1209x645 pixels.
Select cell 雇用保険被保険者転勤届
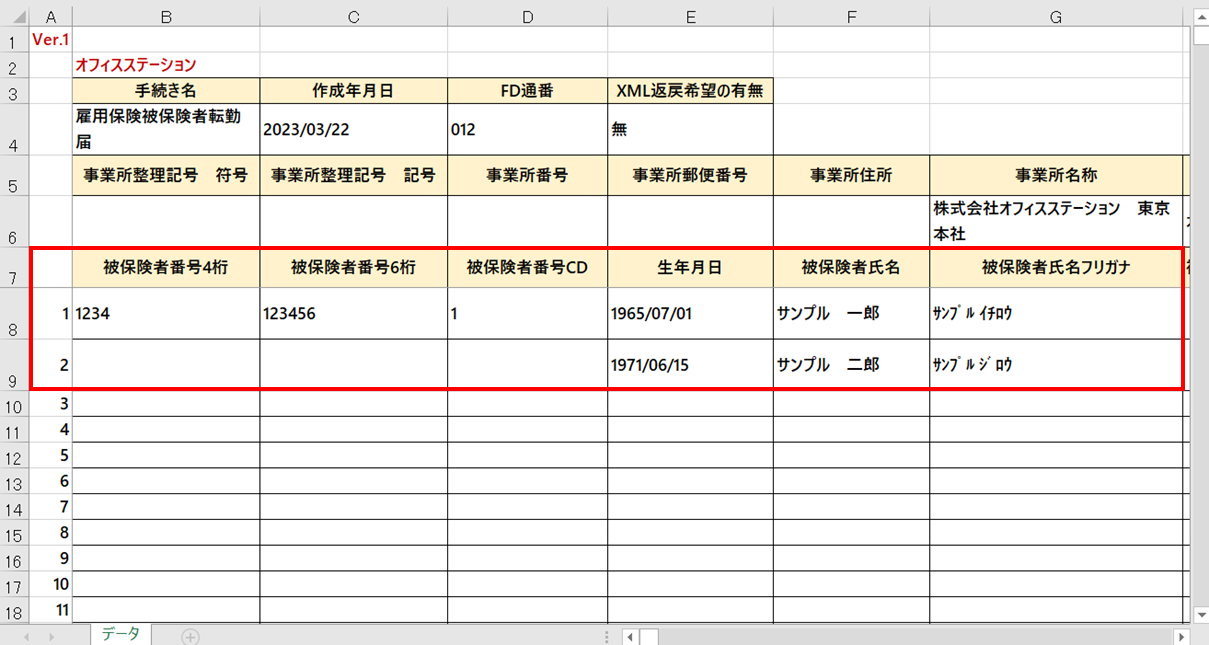166,129
